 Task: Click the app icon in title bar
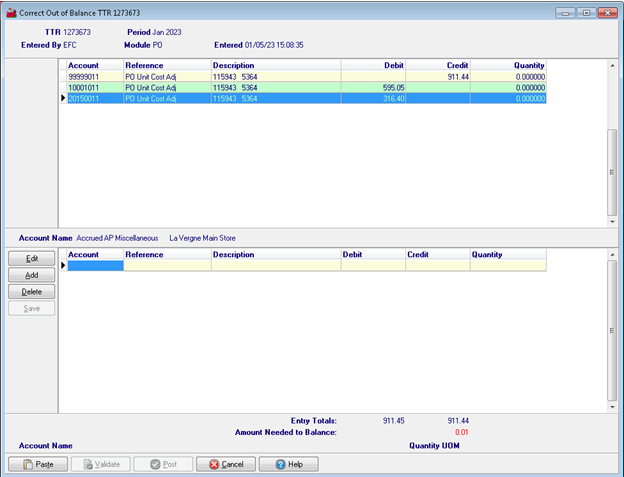tap(10, 11)
